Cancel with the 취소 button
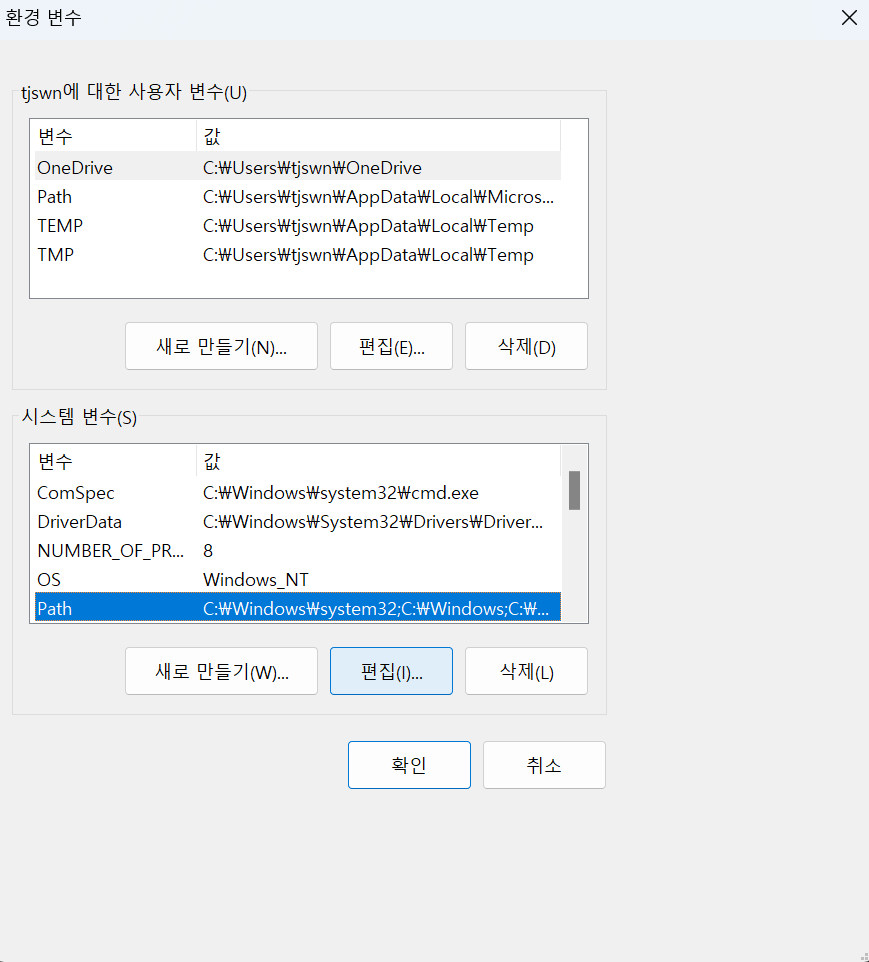The width and height of the screenshot is (869, 962). (x=544, y=765)
